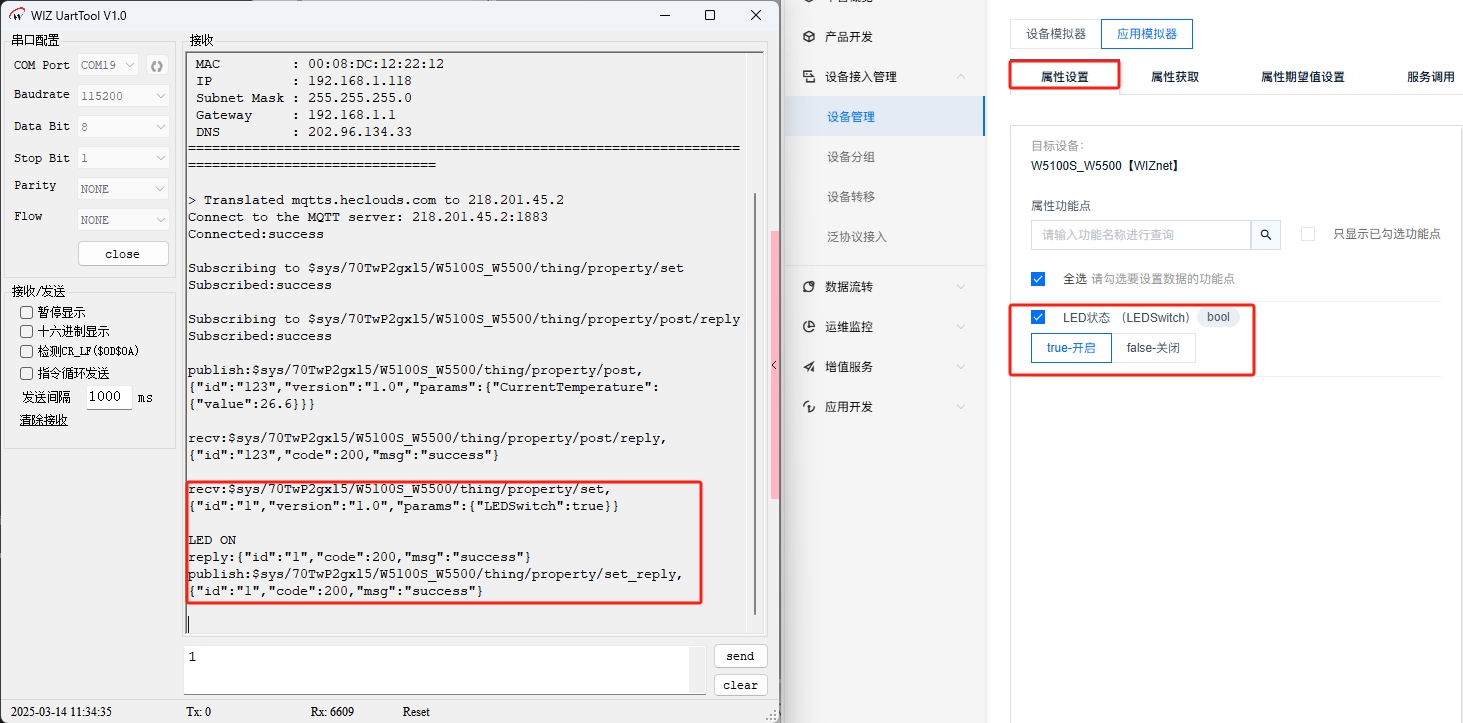The height and width of the screenshot is (723, 1463).
Task: Click the 应用开发 sidebar icon
Action: [809, 407]
